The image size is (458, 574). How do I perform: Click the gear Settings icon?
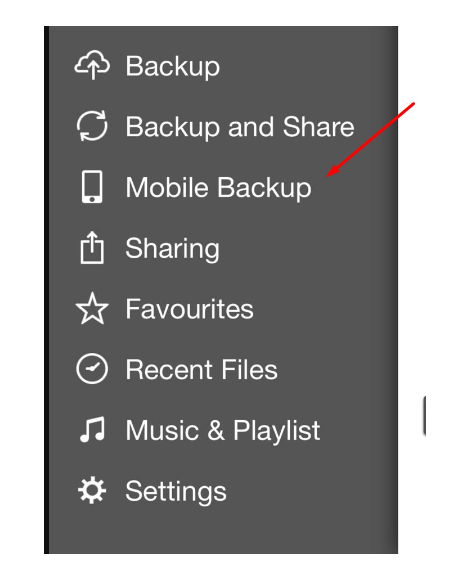92,490
